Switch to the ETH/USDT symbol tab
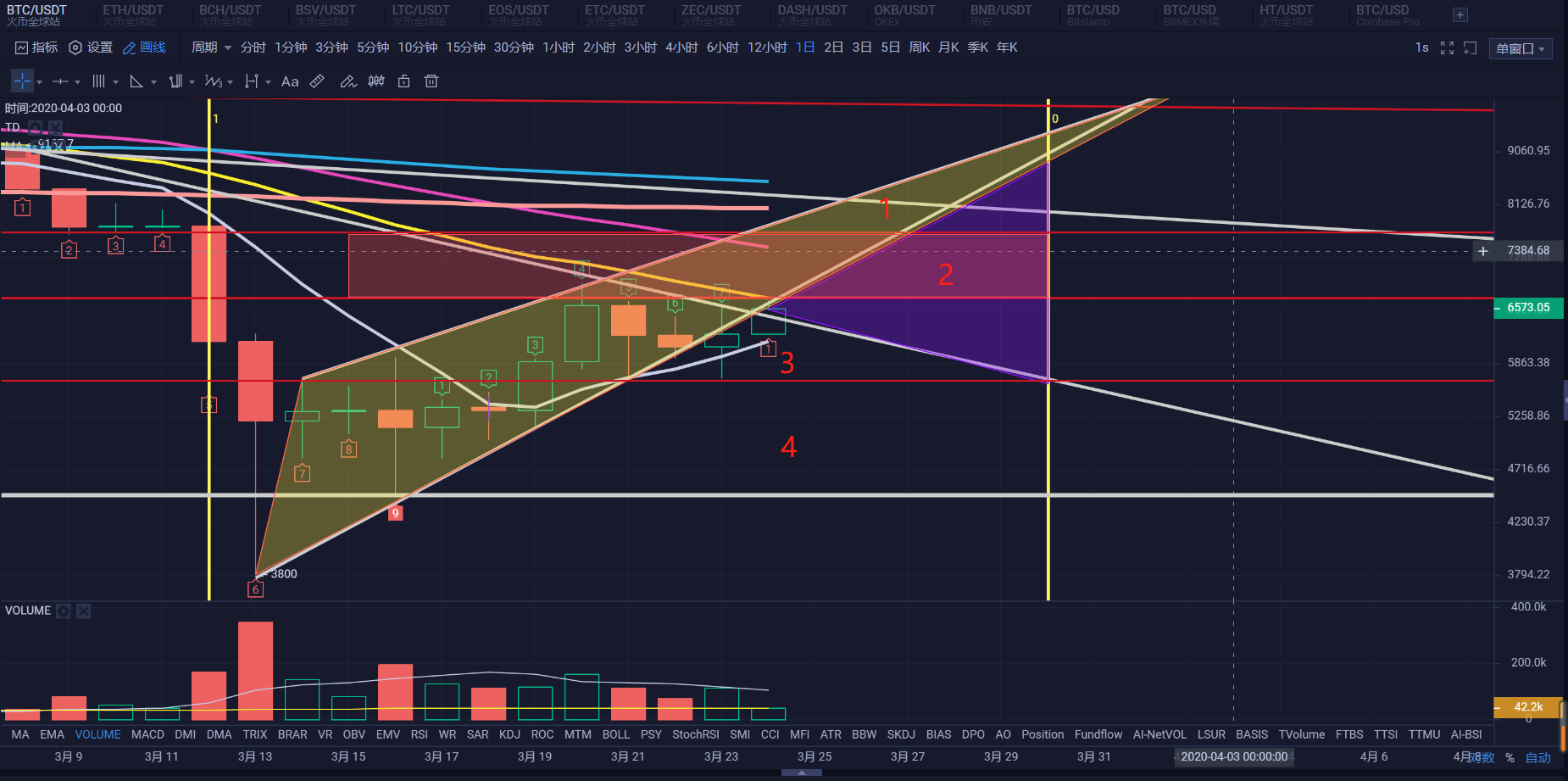This screenshot has width=1568, height=781. (133, 14)
